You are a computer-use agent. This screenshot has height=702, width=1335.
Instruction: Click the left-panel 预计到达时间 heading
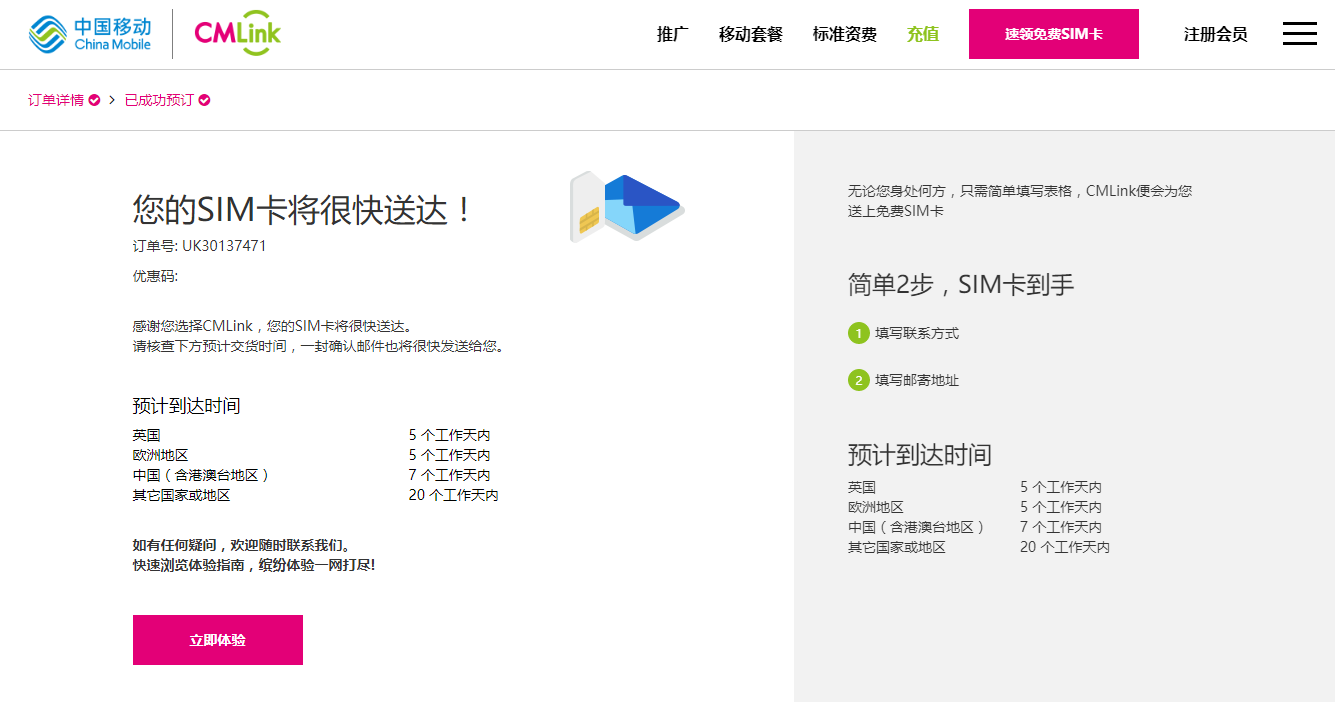(x=186, y=406)
